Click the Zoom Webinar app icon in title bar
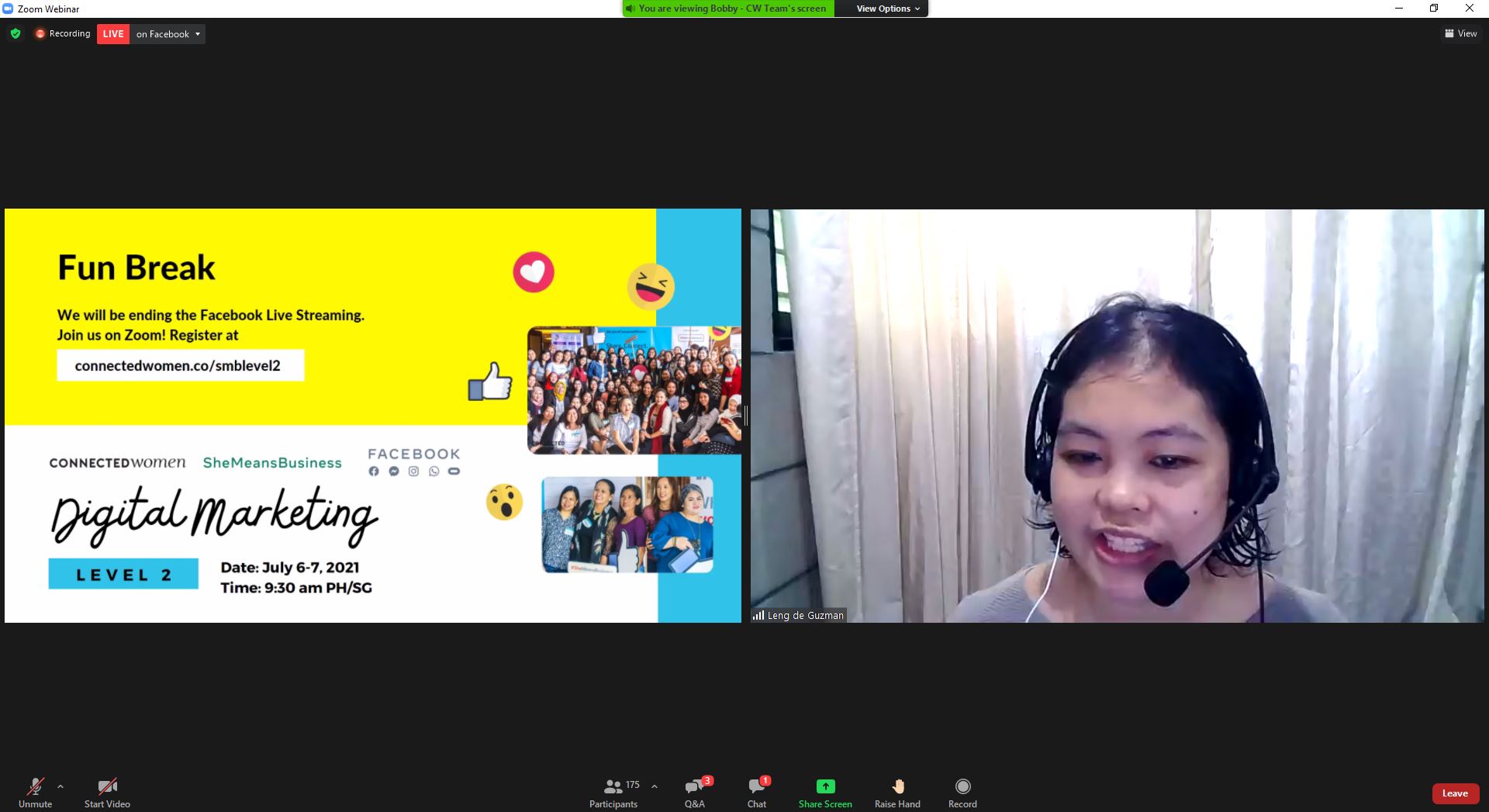The image size is (1489, 812). point(9,9)
